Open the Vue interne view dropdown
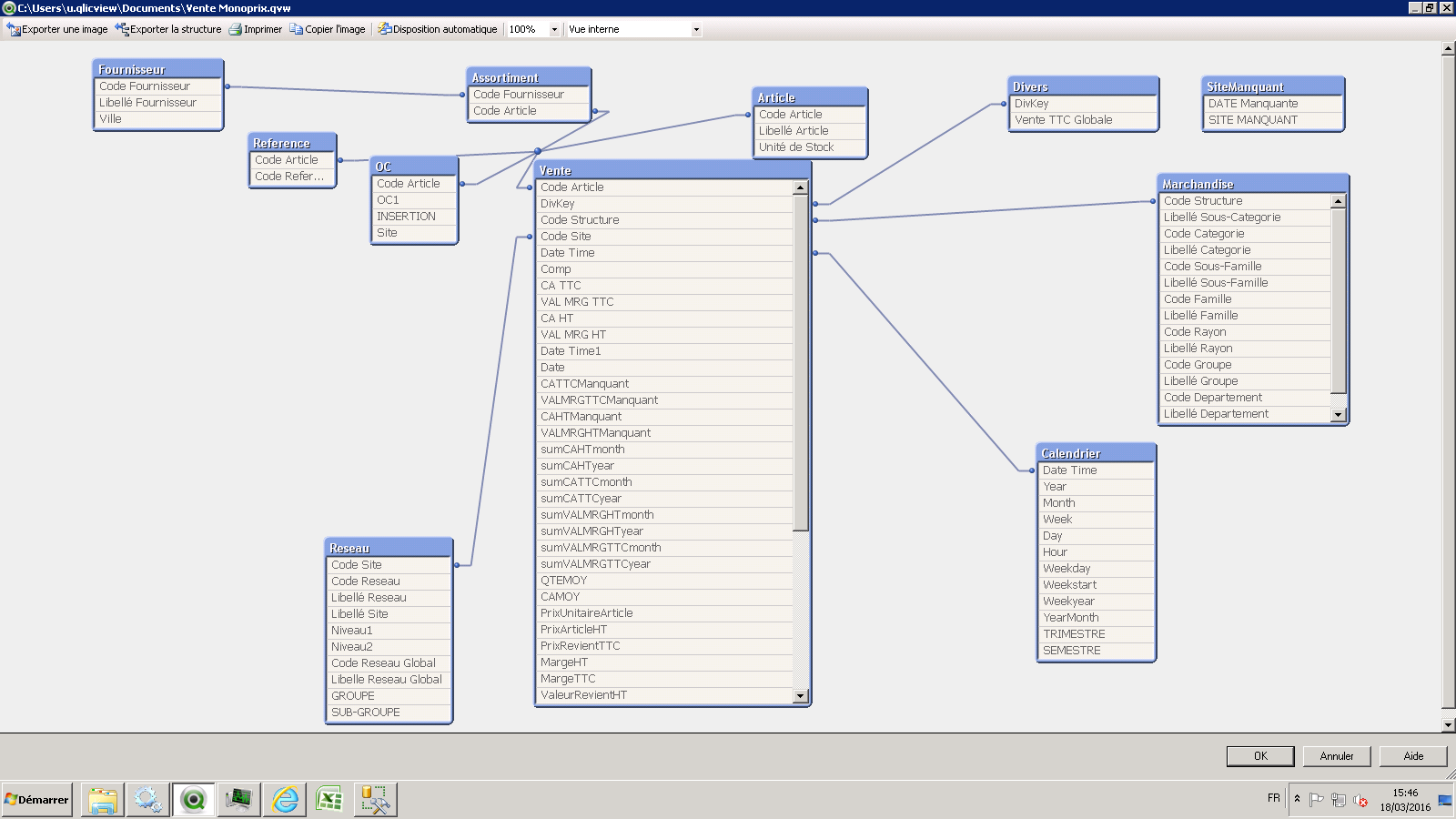 [696, 29]
